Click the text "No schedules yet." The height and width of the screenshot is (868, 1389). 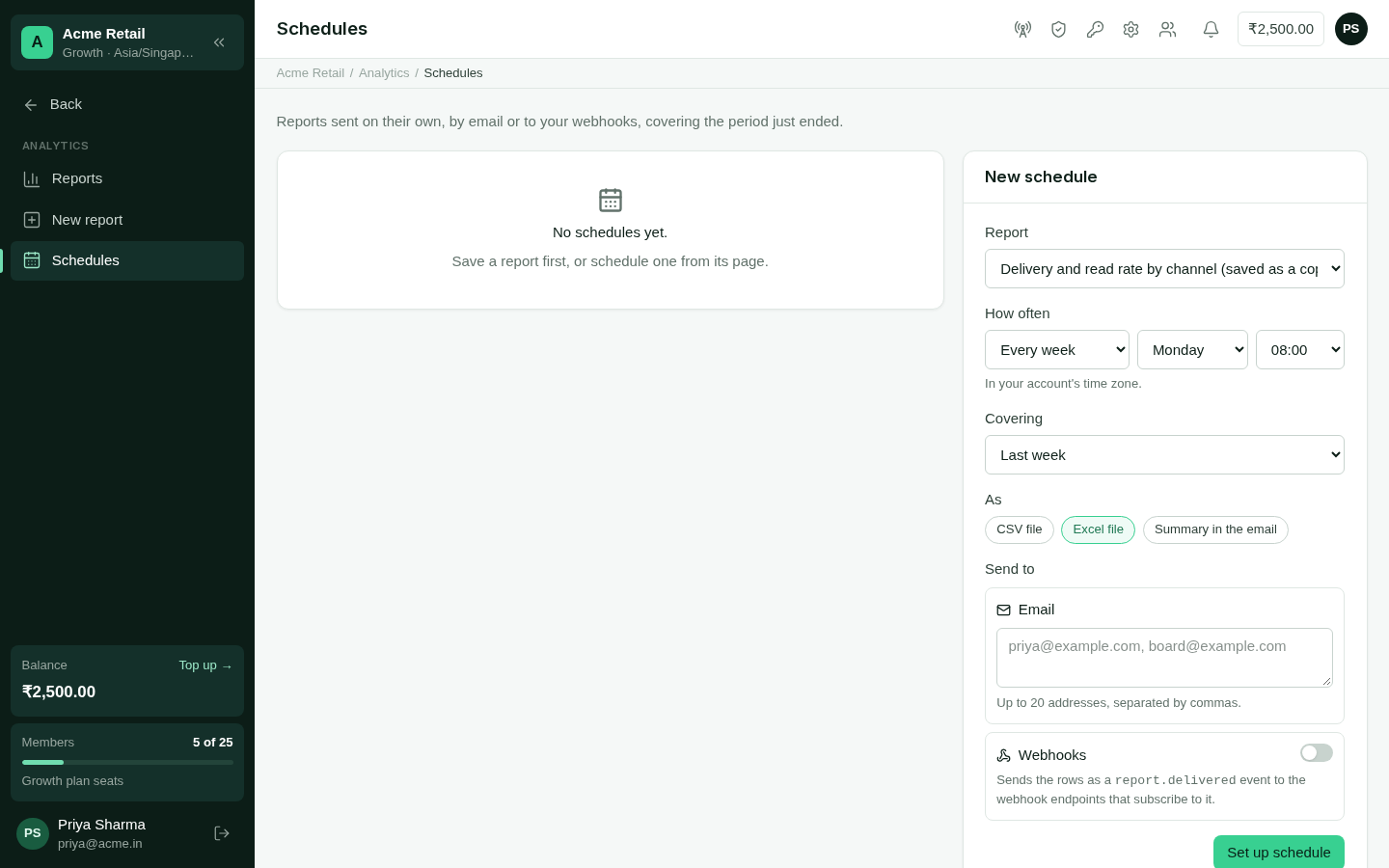(x=611, y=232)
